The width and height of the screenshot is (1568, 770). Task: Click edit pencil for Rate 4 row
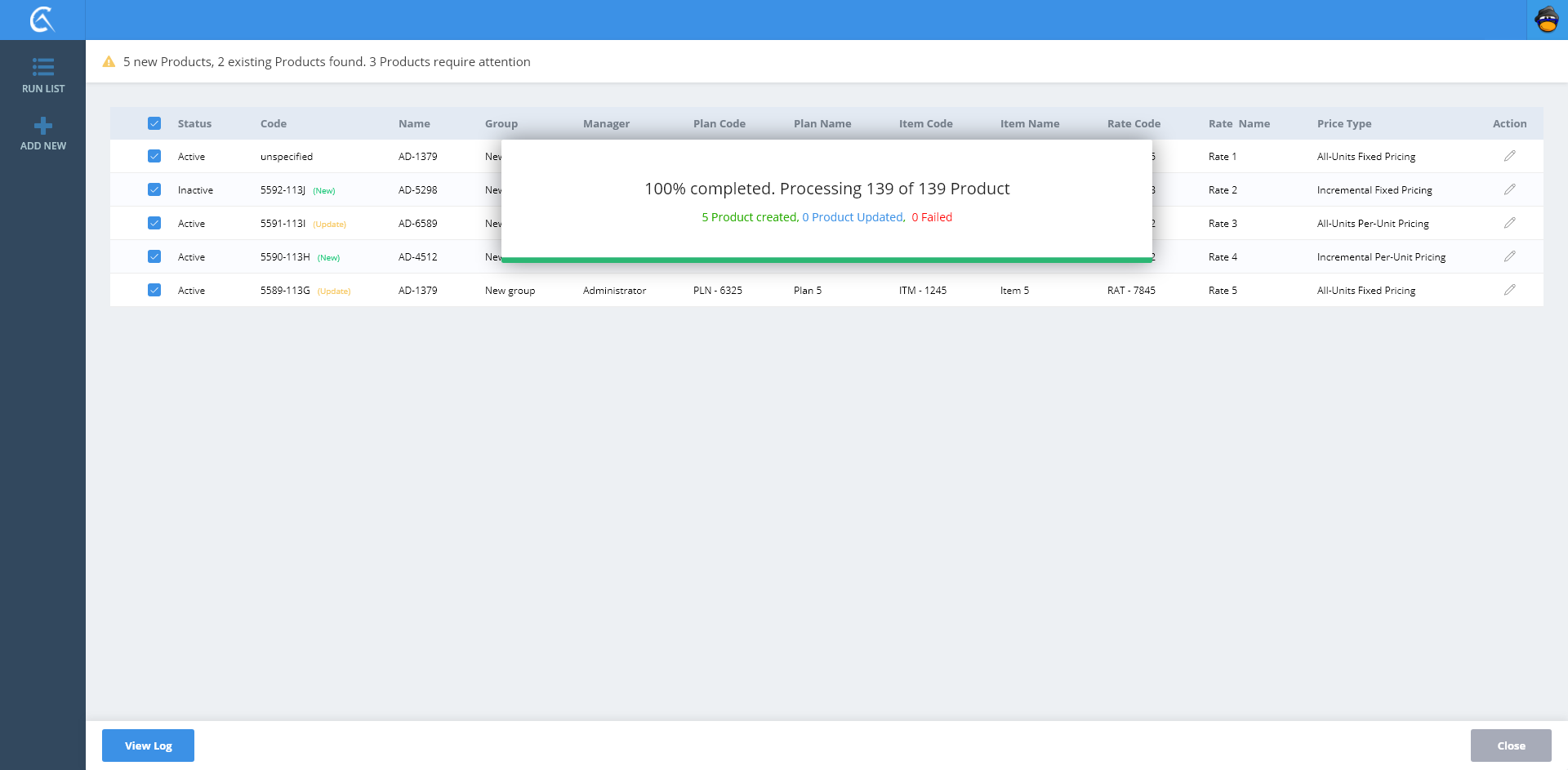coord(1509,256)
